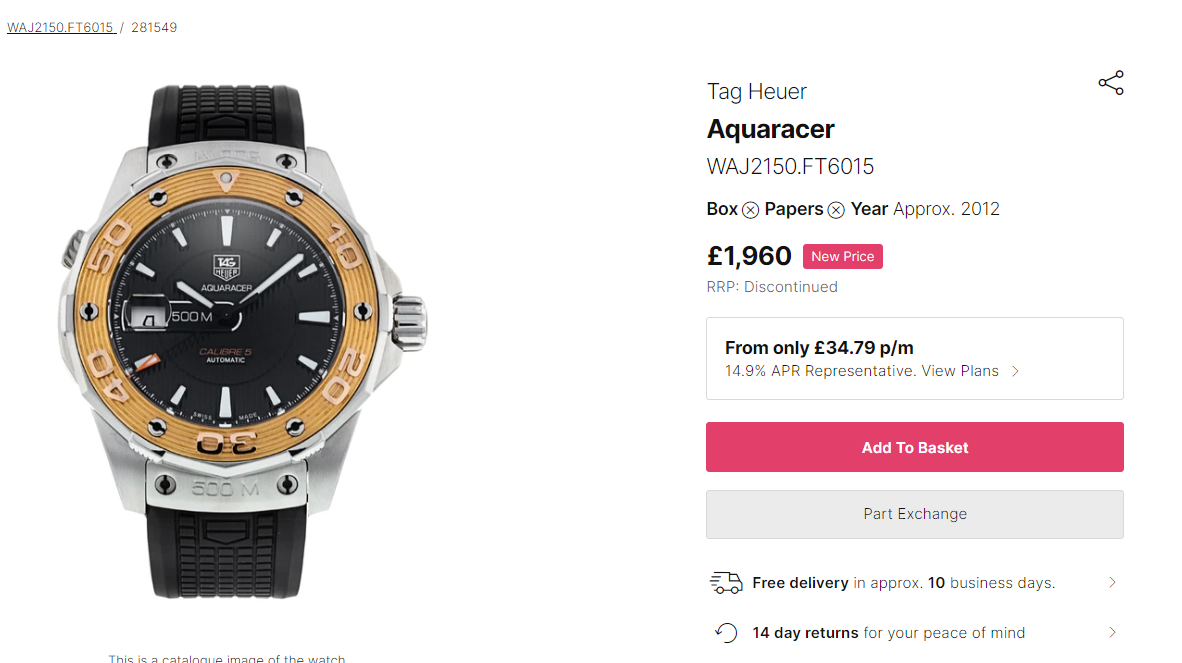Screen dimensions: 1182x663
Task: Click the delivery truck icon
Action: (x=726, y=583)
